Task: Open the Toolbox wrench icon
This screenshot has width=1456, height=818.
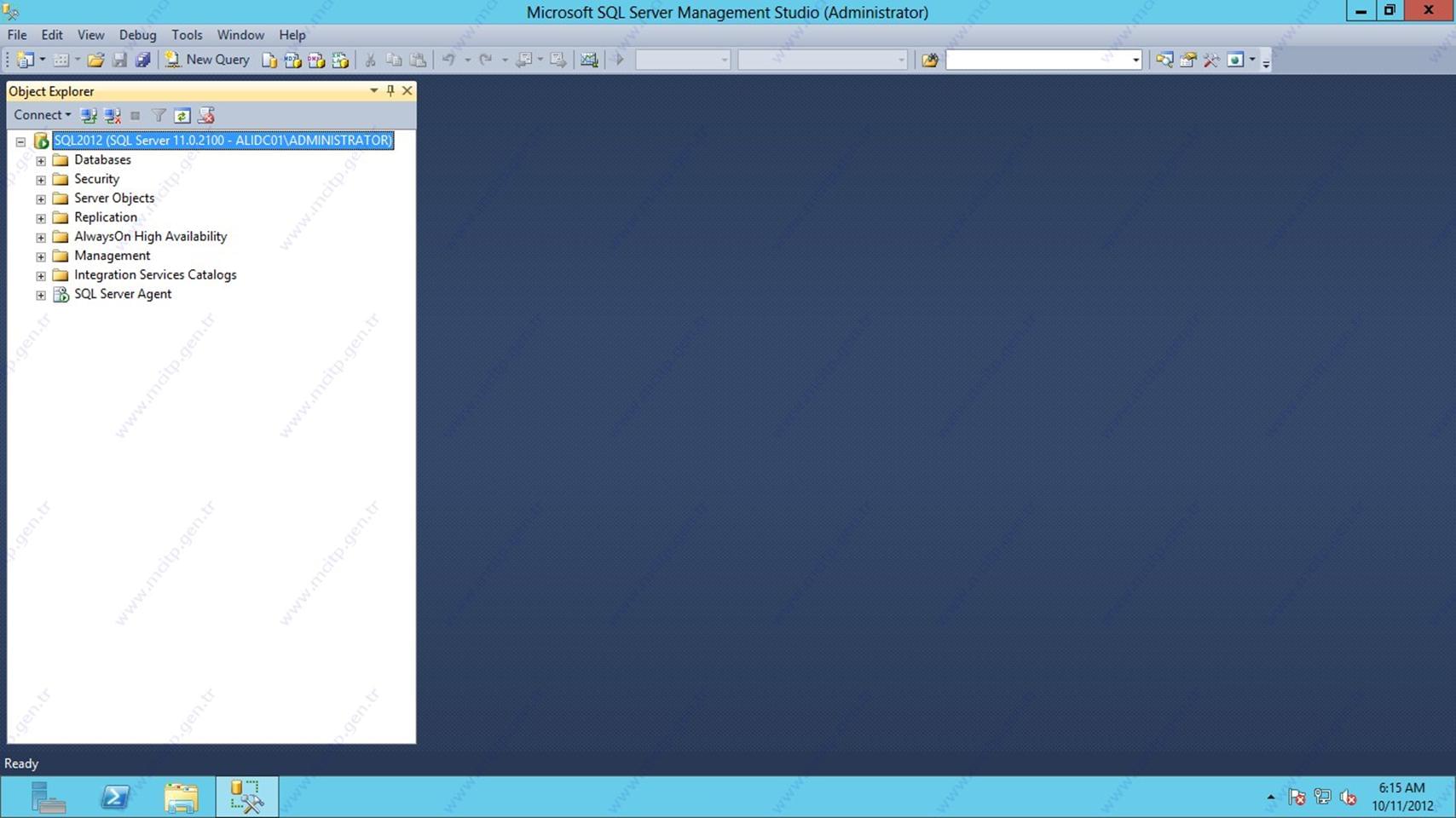Action: [x=1211, y=60]
